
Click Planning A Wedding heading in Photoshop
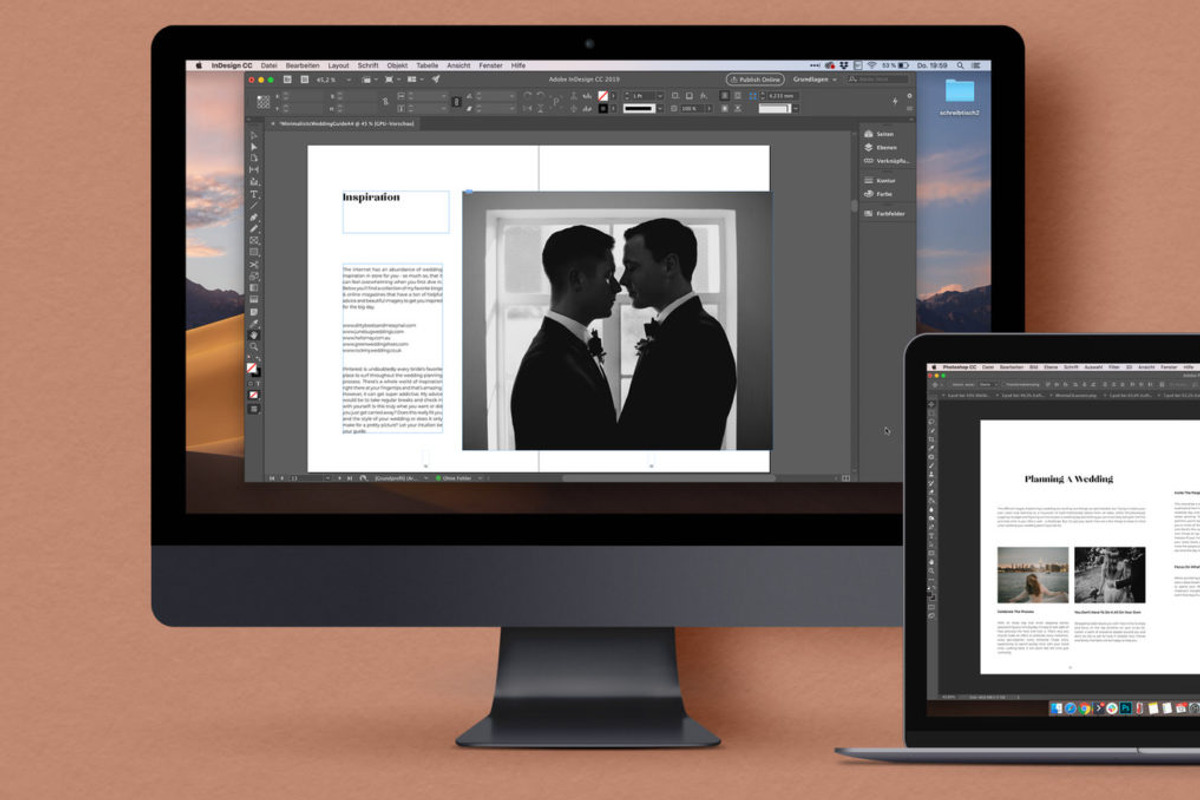(x=1068, y=479)
